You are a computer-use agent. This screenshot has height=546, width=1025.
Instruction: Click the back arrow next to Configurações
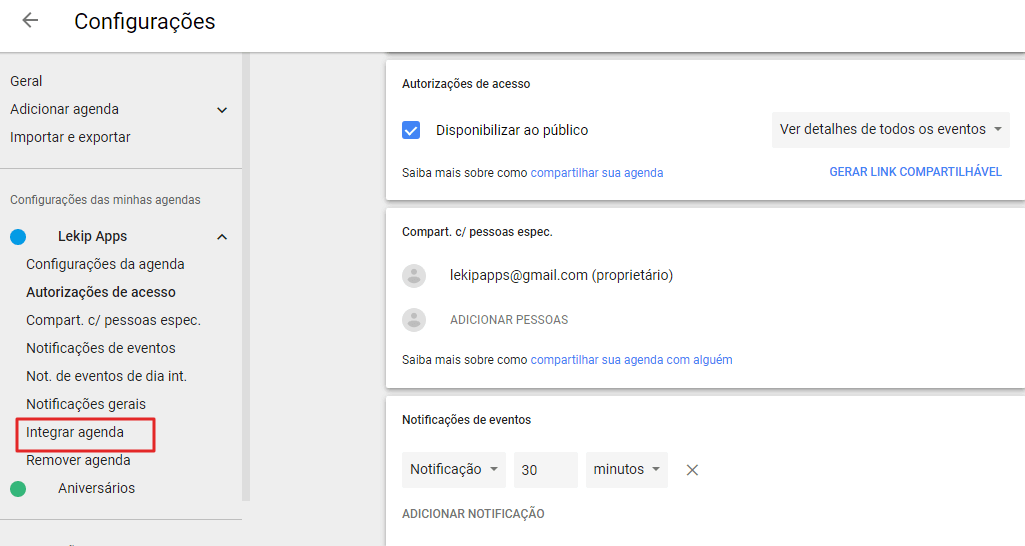click(x=30, y=21)
